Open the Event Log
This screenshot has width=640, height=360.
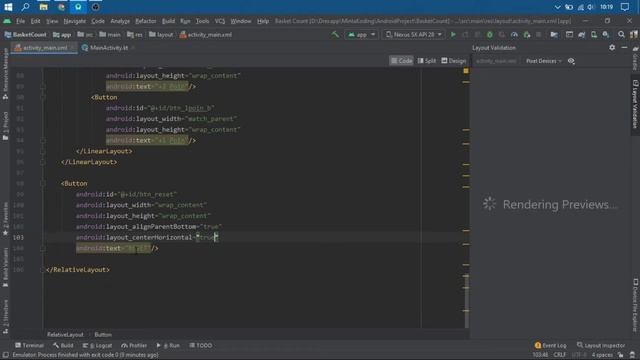550,345
